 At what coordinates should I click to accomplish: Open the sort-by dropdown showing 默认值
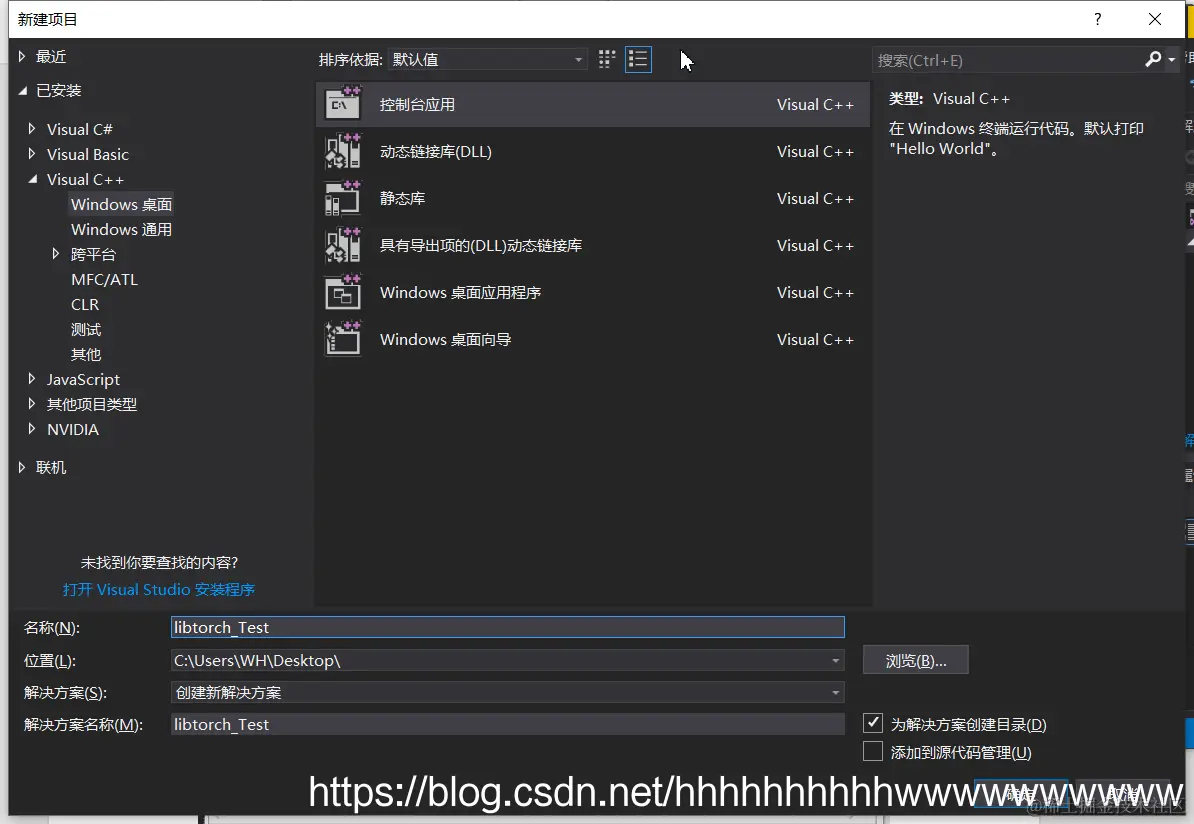(487, 59)
